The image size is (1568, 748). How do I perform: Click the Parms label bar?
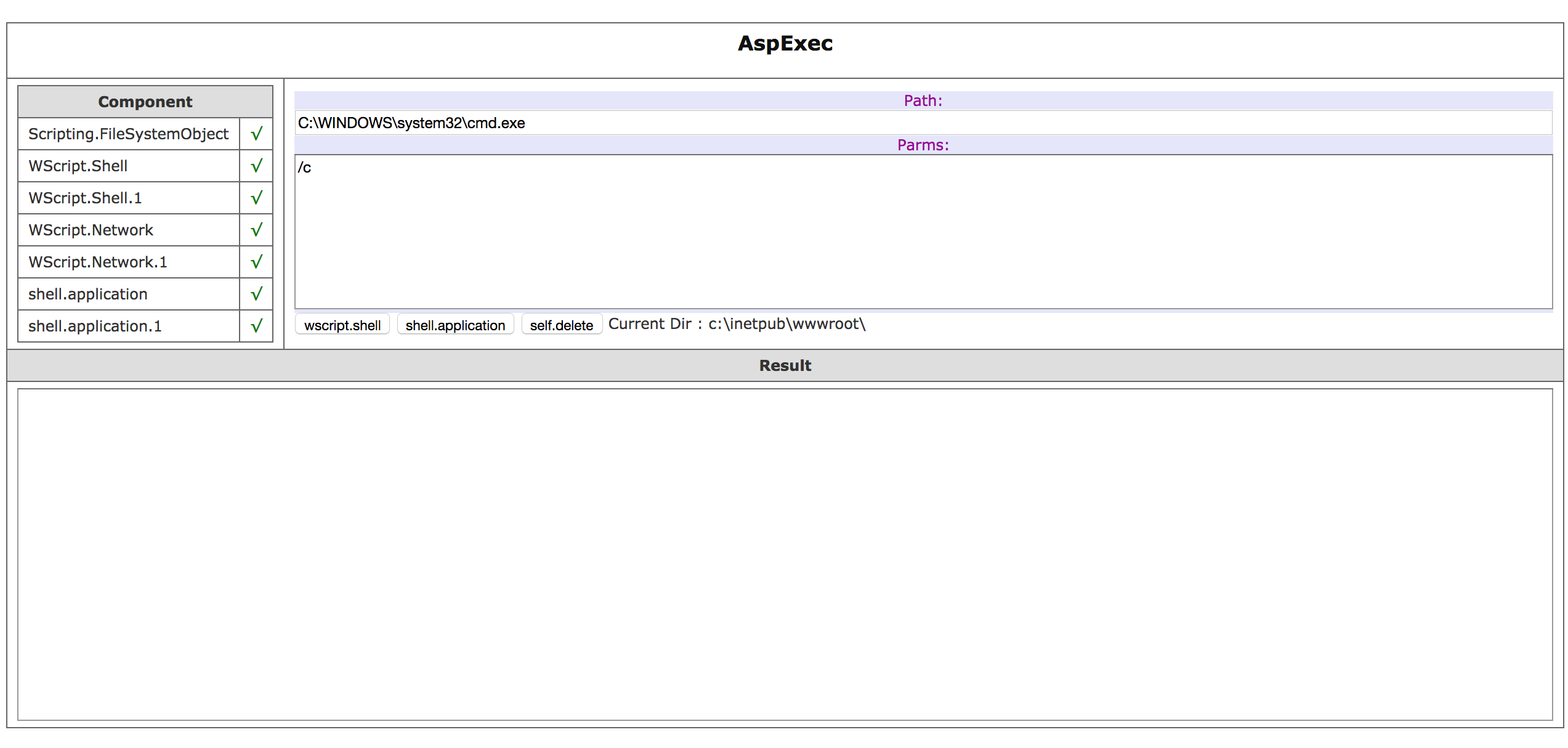pos(923,145)
